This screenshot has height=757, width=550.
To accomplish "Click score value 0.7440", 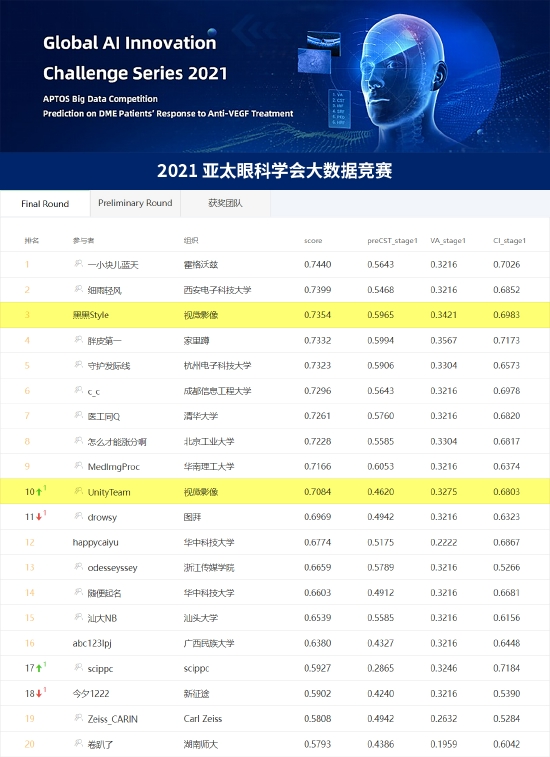I will tap(318, 265).
